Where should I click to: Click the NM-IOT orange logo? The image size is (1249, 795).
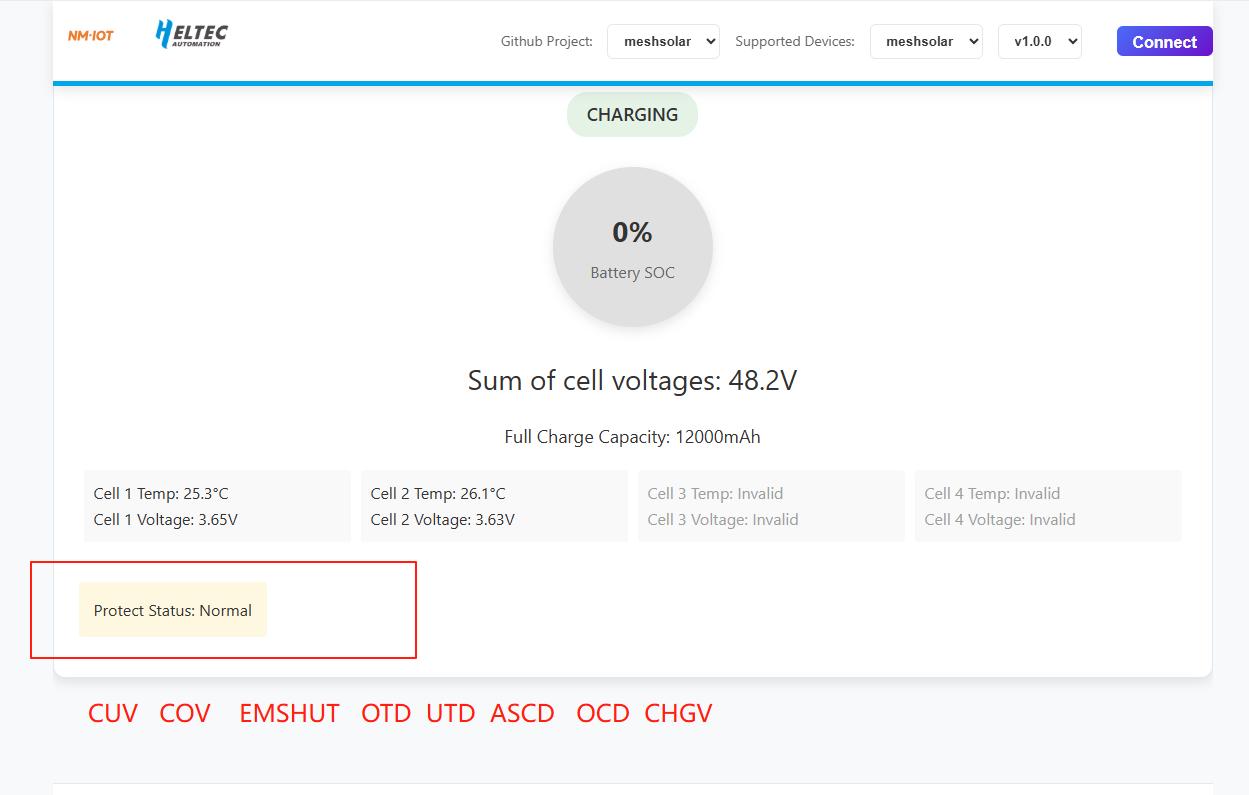[x=90, y=36]
